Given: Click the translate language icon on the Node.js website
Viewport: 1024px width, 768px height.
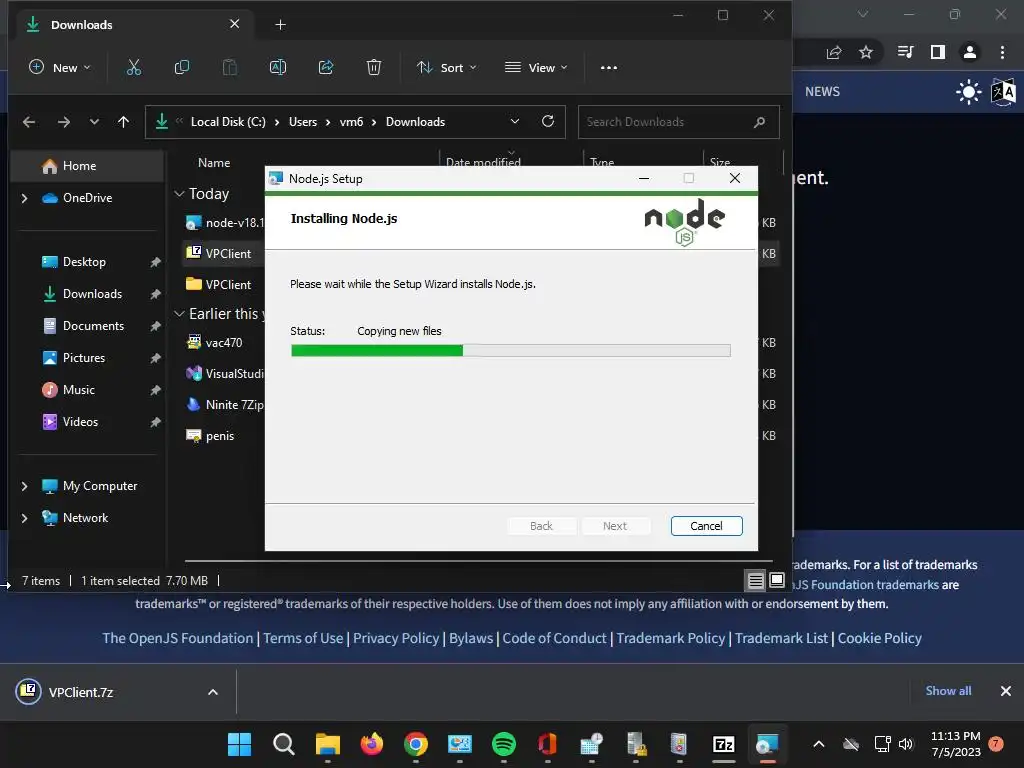Looking at the screenshot, I should (1003, 92).
